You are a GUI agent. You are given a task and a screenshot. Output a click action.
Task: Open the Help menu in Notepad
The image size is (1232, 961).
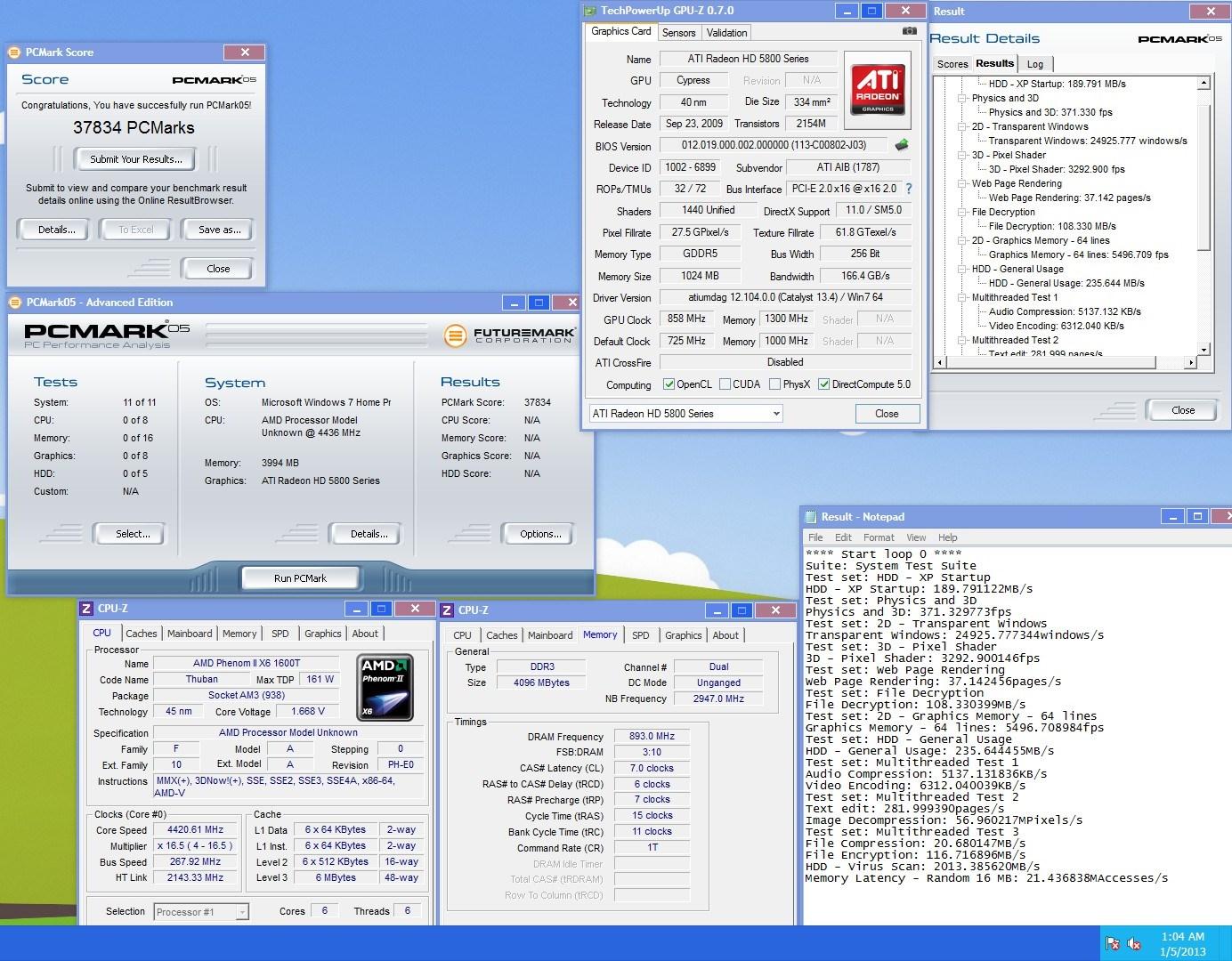[947, 537]
